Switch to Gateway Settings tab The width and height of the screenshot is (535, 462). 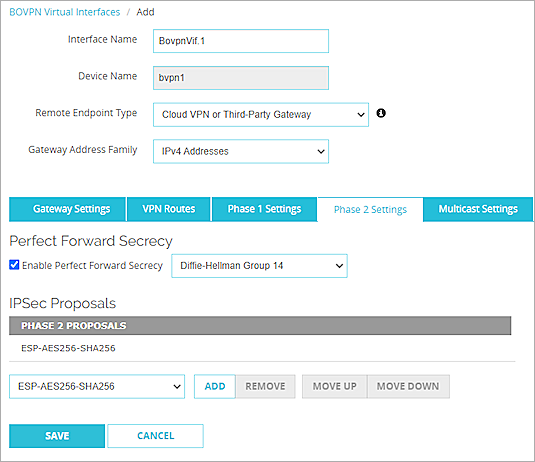(x=68, y=209)
